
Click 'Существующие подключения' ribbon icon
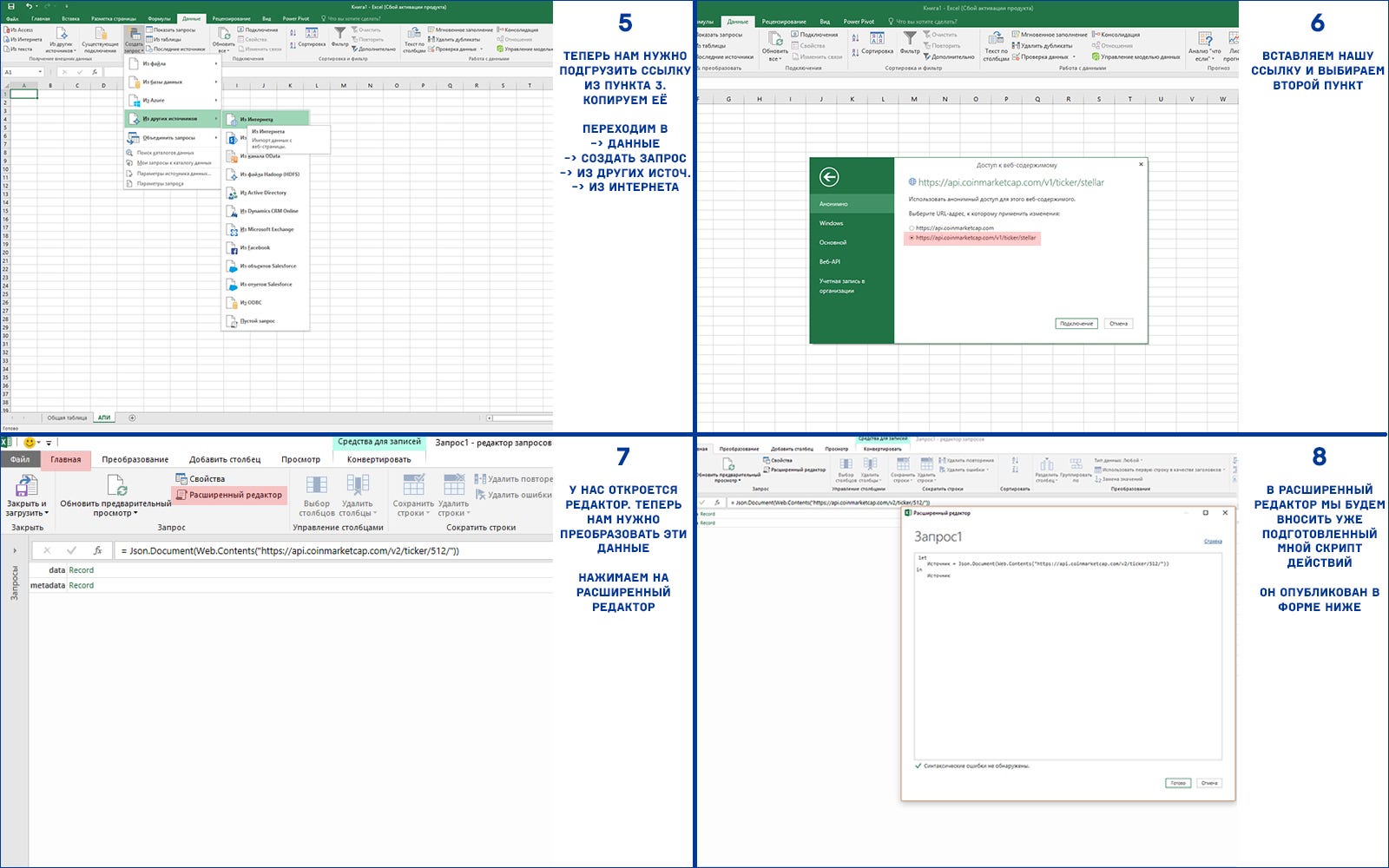coord(100,40)
